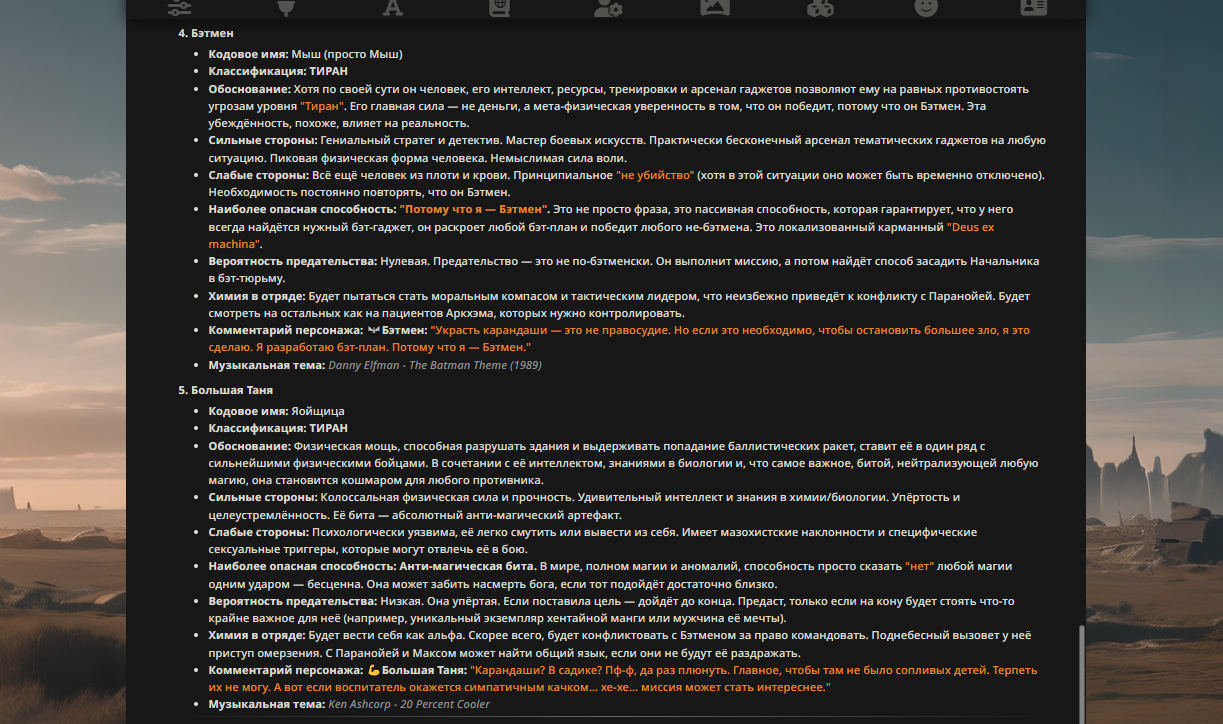Click the heading "4. Бэтмен"
1223x724 pixels.
point(205,33)
